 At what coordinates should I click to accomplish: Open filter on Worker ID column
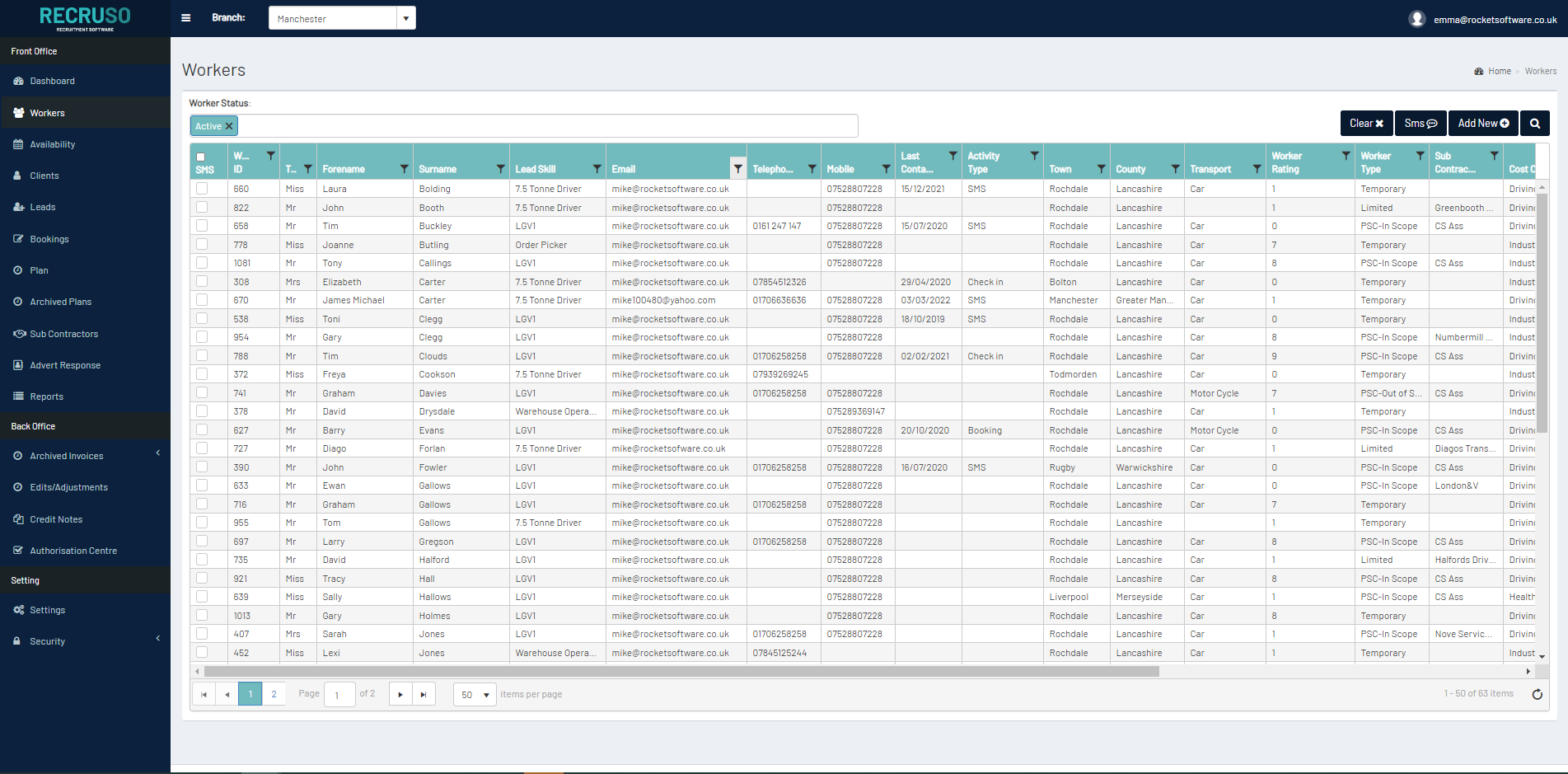[x=270, y=155]
